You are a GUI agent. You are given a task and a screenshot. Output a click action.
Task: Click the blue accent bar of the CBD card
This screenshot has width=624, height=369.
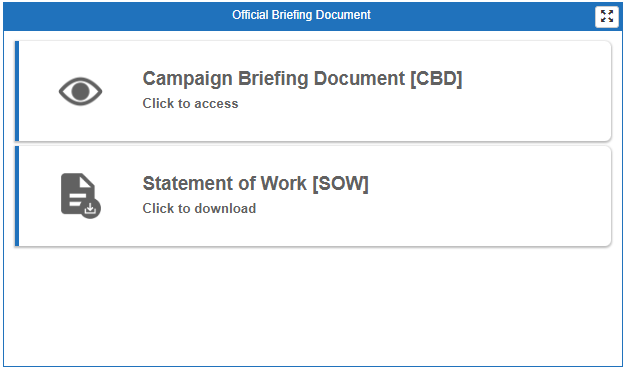pyautogui.click(x=17, y=91)
